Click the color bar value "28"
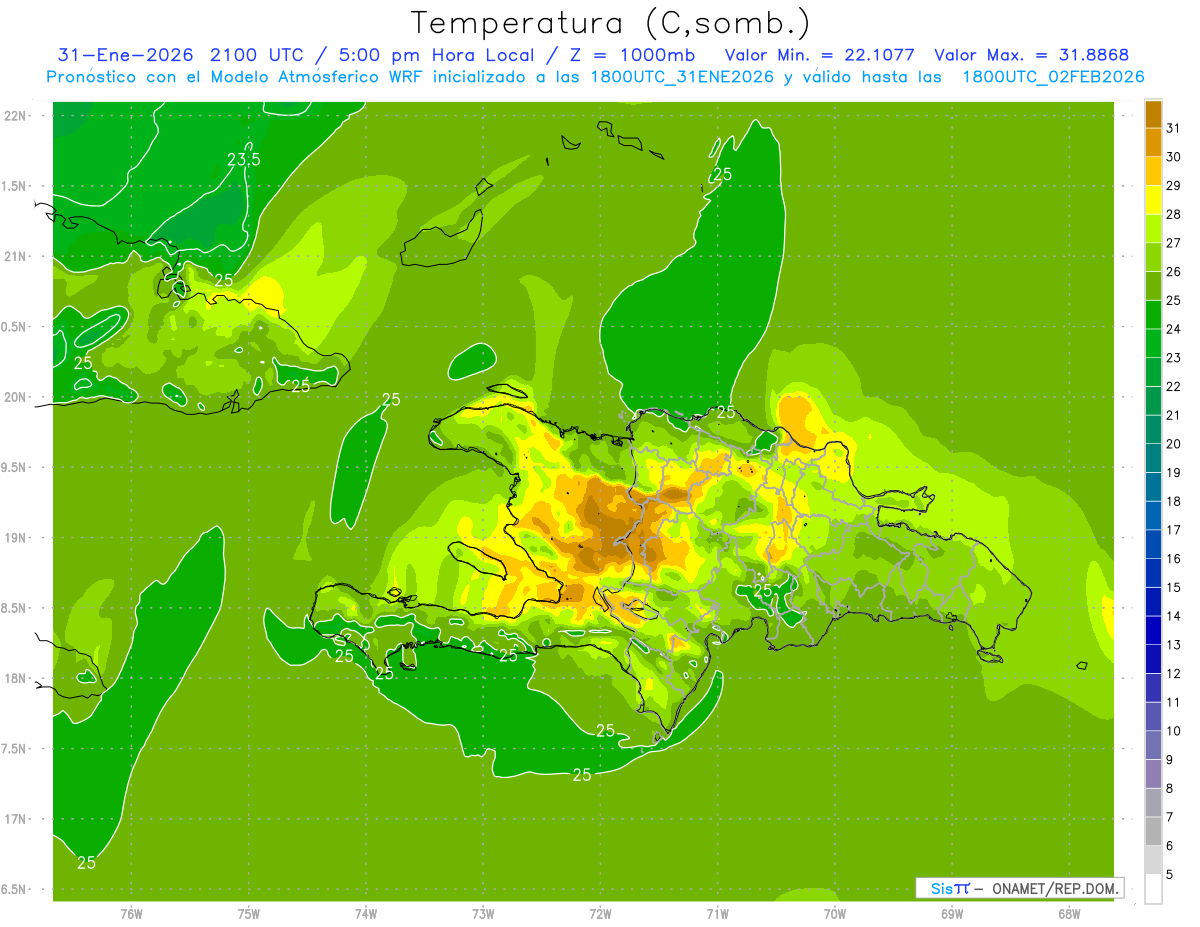1200x927 pixels. click(x=1174, y=214)
